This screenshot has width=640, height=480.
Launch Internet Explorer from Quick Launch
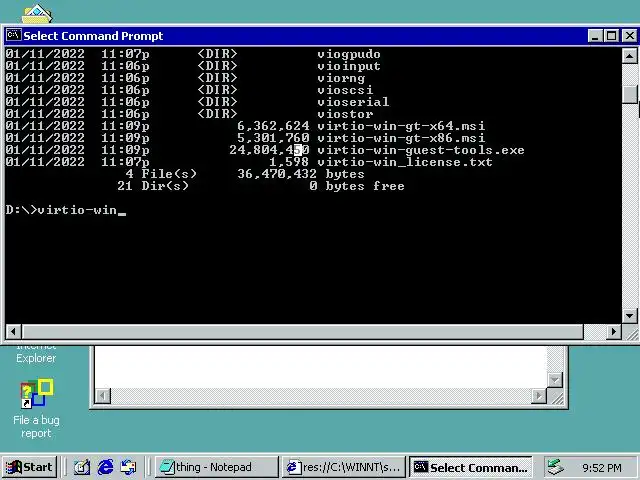click(x=105, y=467)
